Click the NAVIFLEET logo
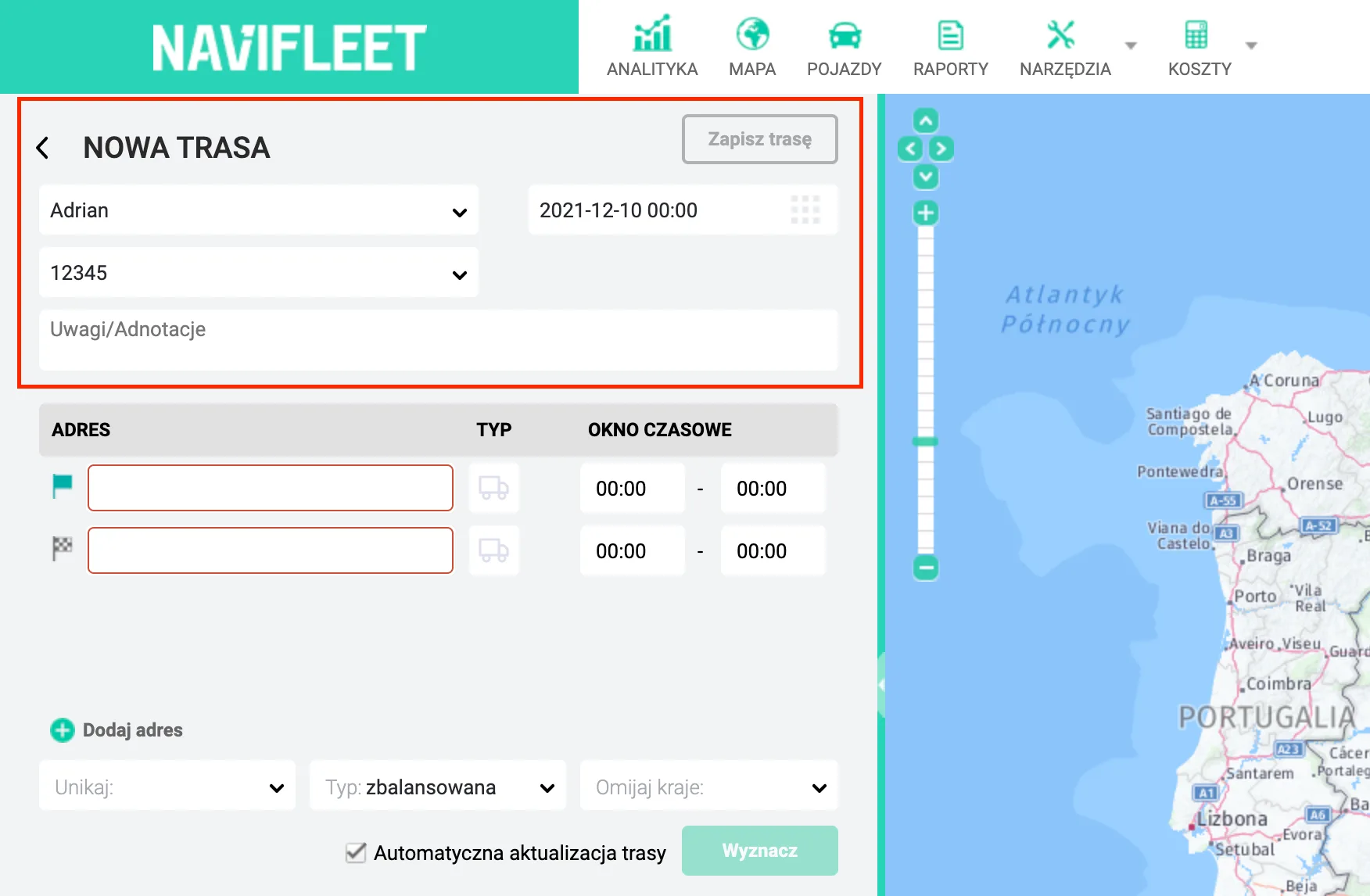Viewport: 1370px width, 896px height. tap(289, 47)
